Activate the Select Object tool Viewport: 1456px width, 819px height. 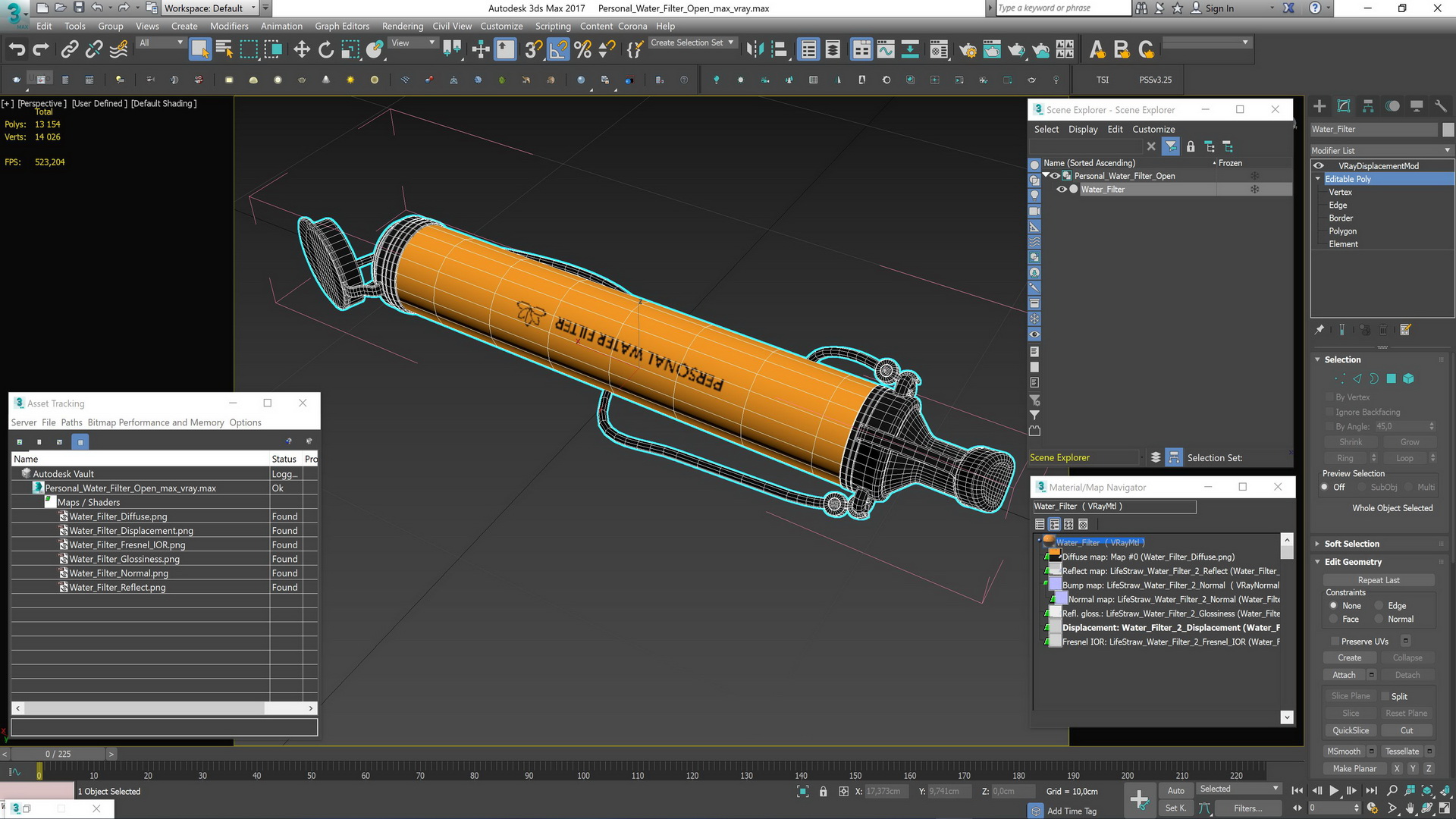pyautogui.click(x=199, y=50)
